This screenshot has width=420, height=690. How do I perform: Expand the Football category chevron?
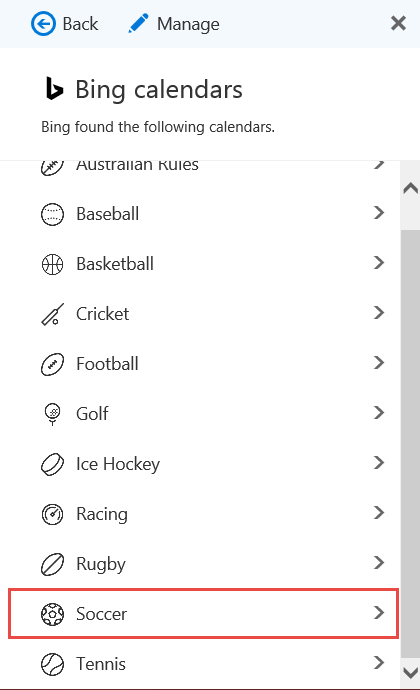(379, 363)
